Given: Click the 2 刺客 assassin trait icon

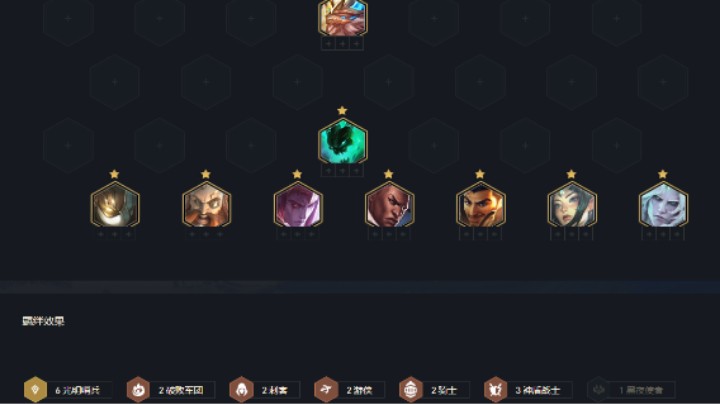Looking at the screenshot, I should tap(242, 390).
